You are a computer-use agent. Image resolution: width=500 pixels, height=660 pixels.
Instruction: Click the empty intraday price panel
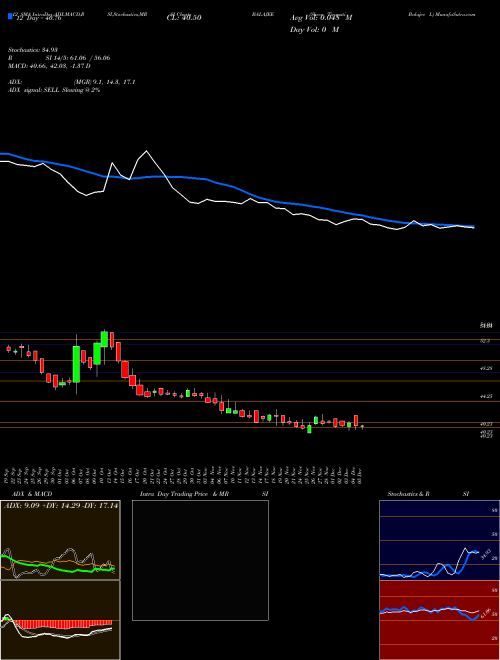(x=200, y=560)
